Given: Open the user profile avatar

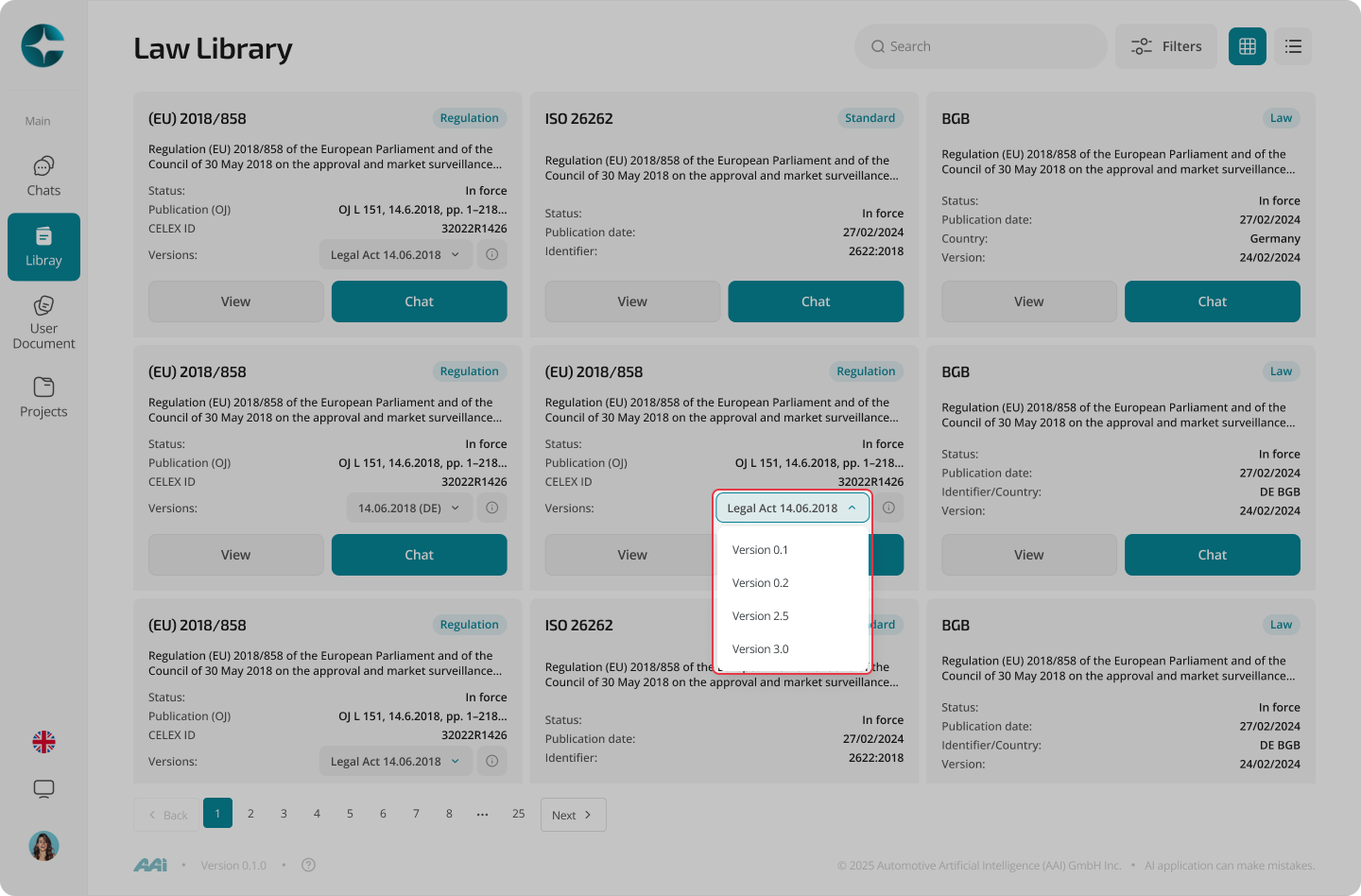Looking at the screenshot, I should coord(43,846).
